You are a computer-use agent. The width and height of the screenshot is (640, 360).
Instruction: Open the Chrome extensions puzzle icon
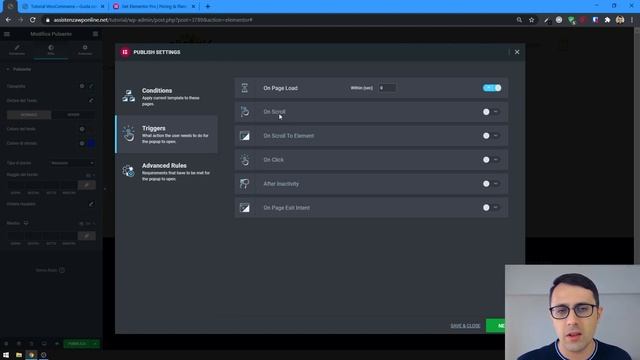click(x=607, y=20)
